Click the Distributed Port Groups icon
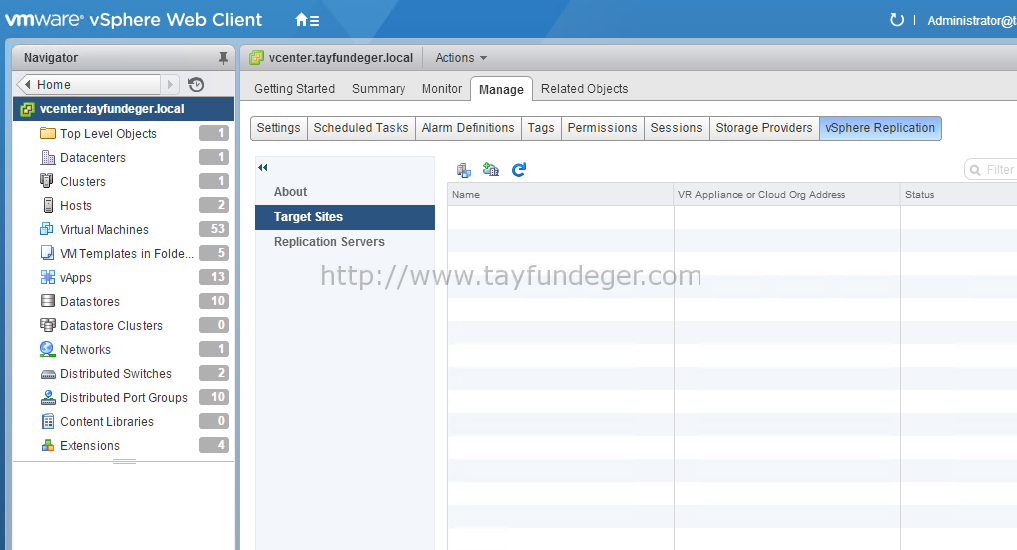The width and height of the screenshot is (1017, 550). 47,397
